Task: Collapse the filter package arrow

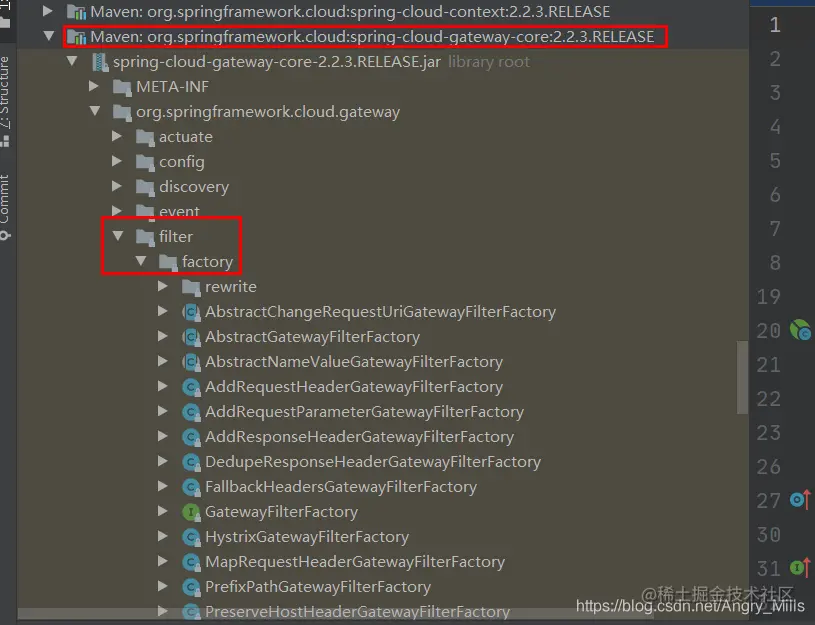Action: (x=117, y=236)
